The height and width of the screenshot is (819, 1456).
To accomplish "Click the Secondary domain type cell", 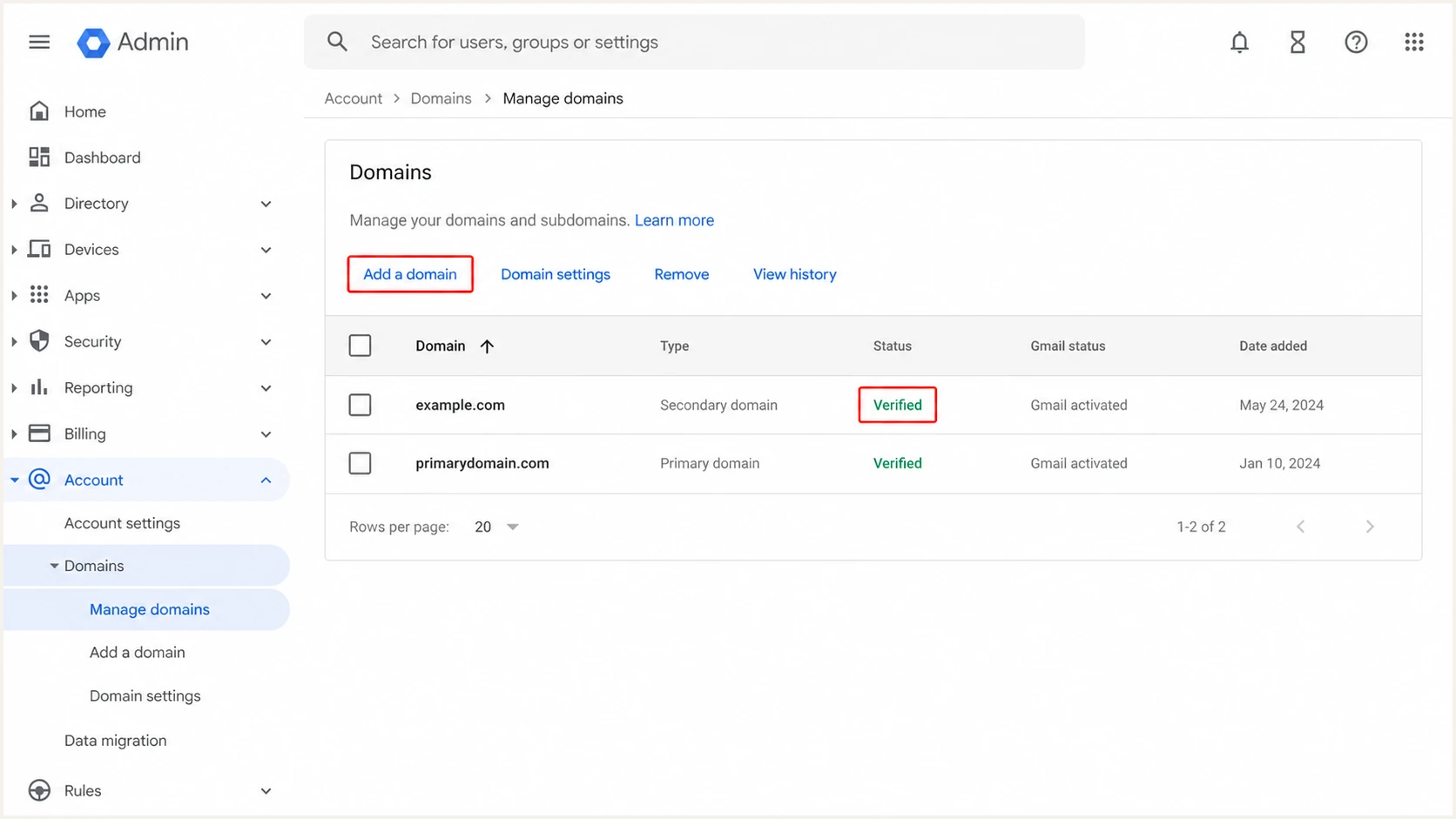I will tap(718, 405).
